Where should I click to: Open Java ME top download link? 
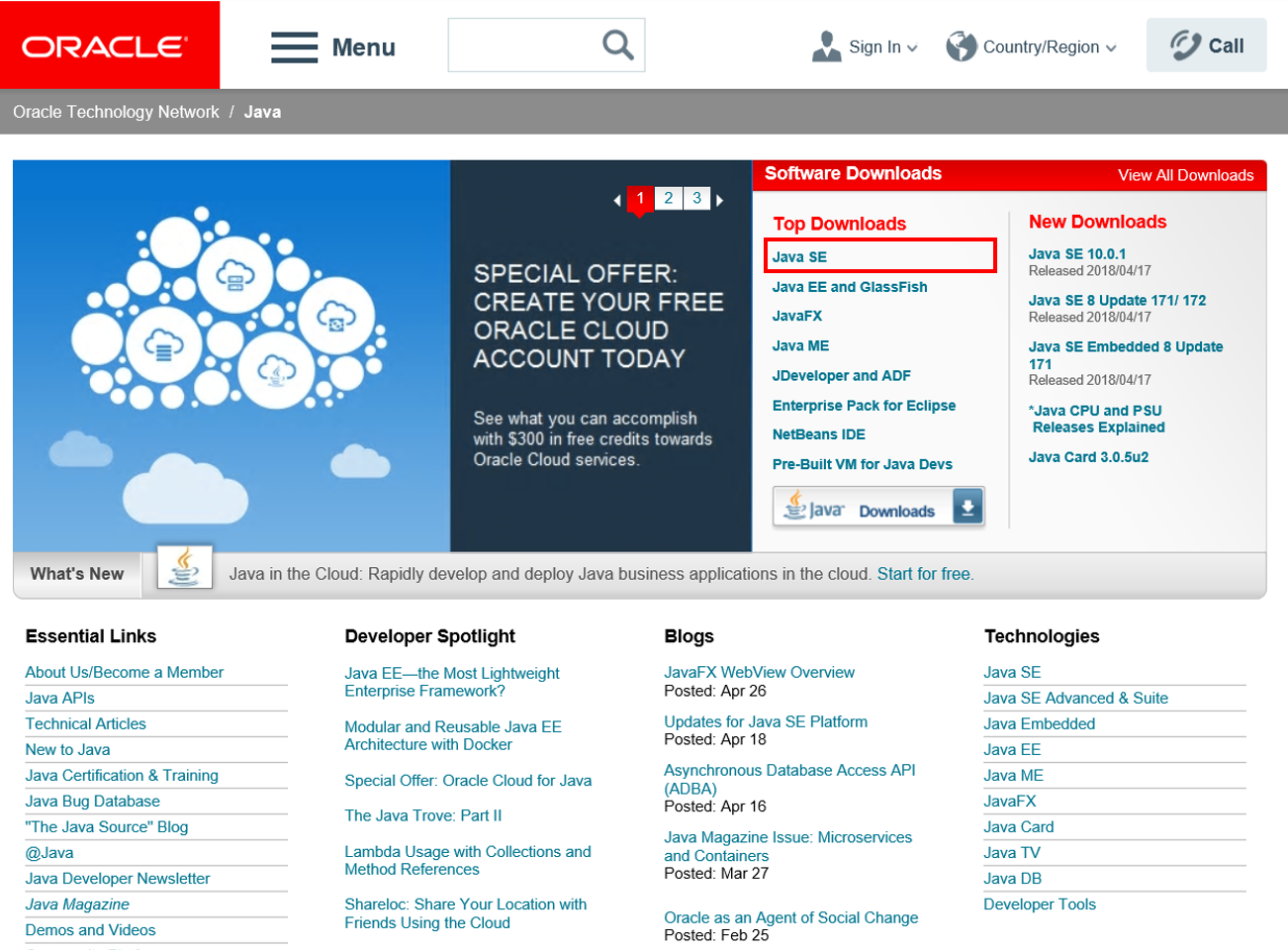tap(800, 345)
